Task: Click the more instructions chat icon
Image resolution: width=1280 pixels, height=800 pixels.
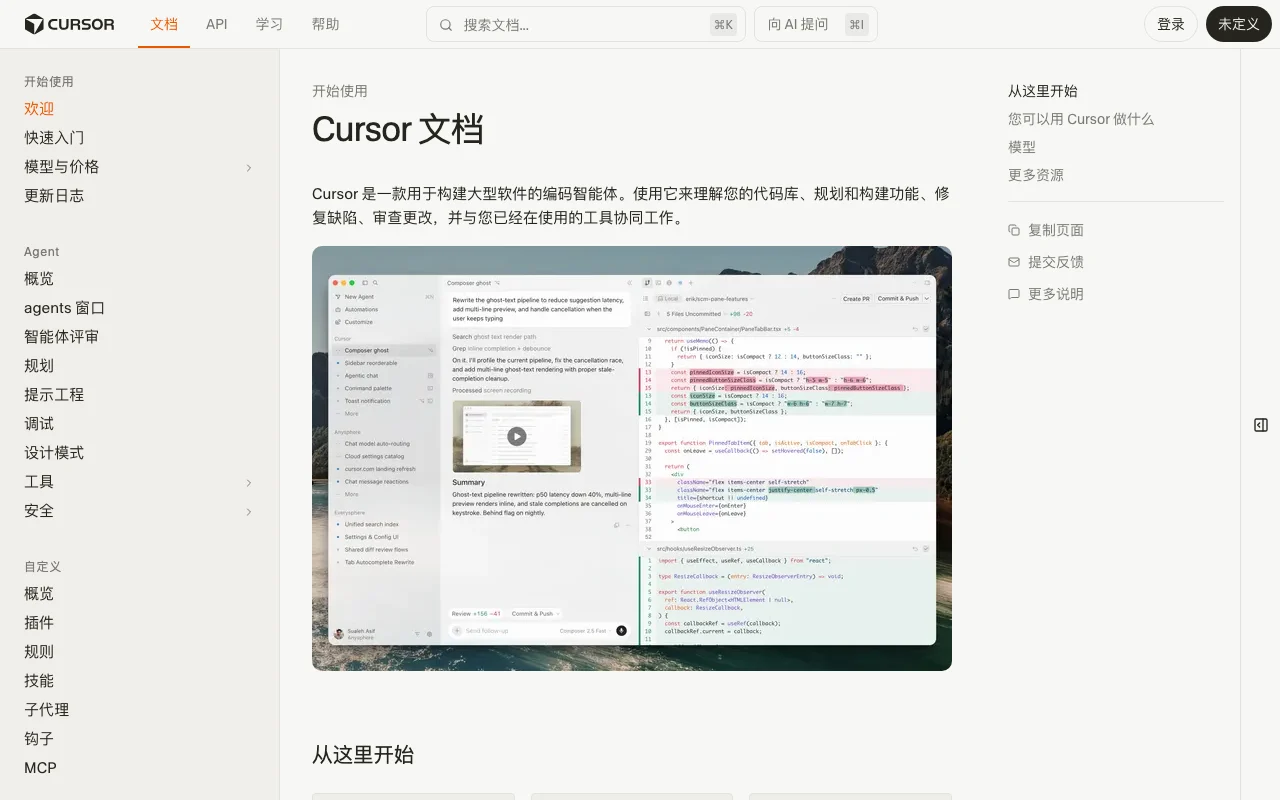Action: (1014, 294)
